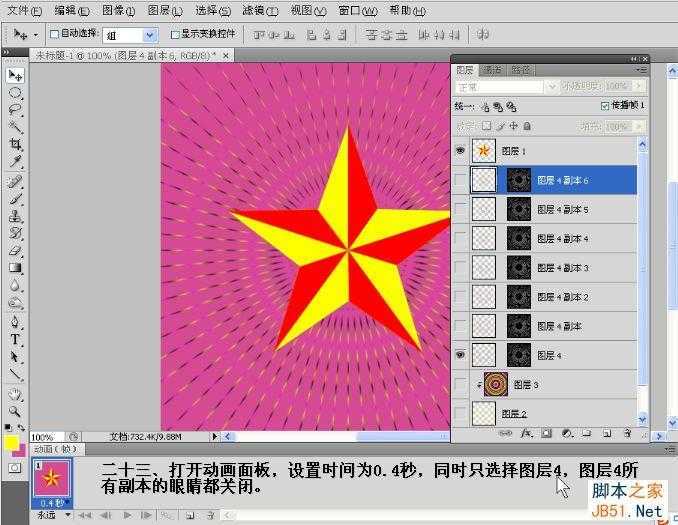
Task: Hide the 图层 1 layer eye
Action: 461,150
